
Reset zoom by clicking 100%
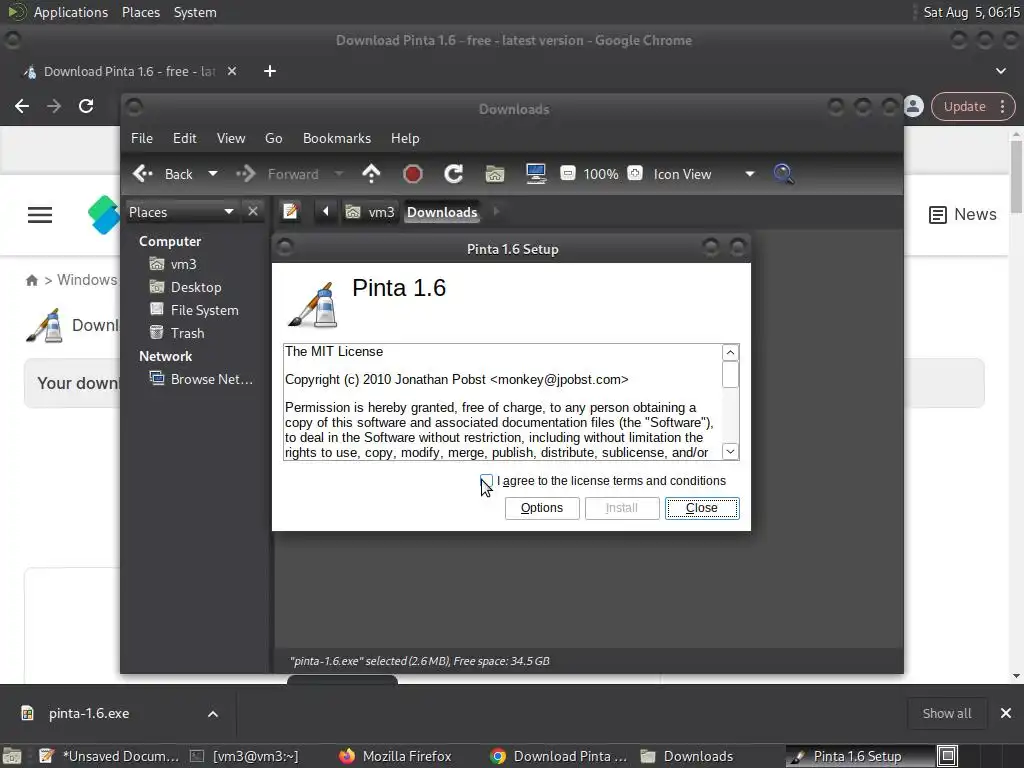point(601,174)
